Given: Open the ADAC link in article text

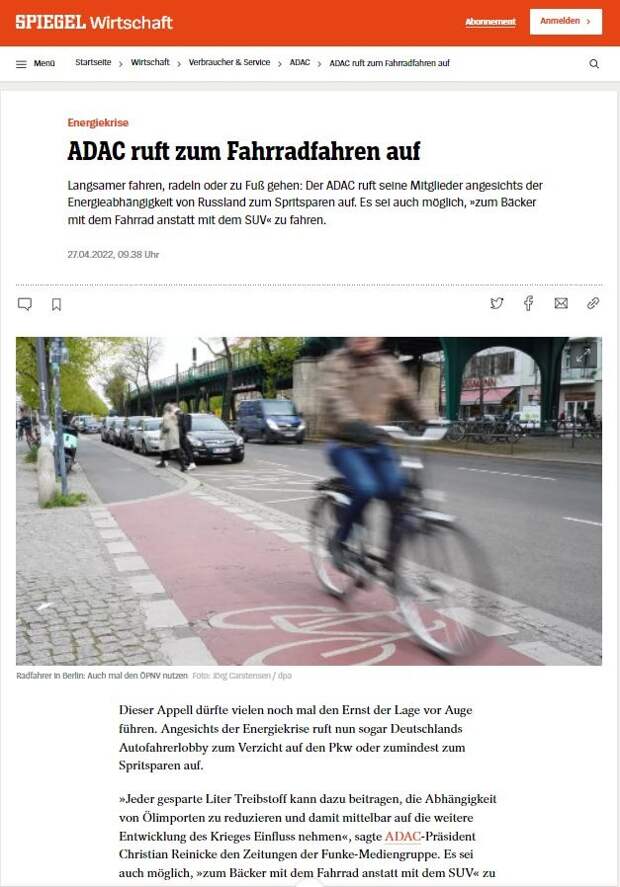Looking at the screenshot, I should coord(403,836).
